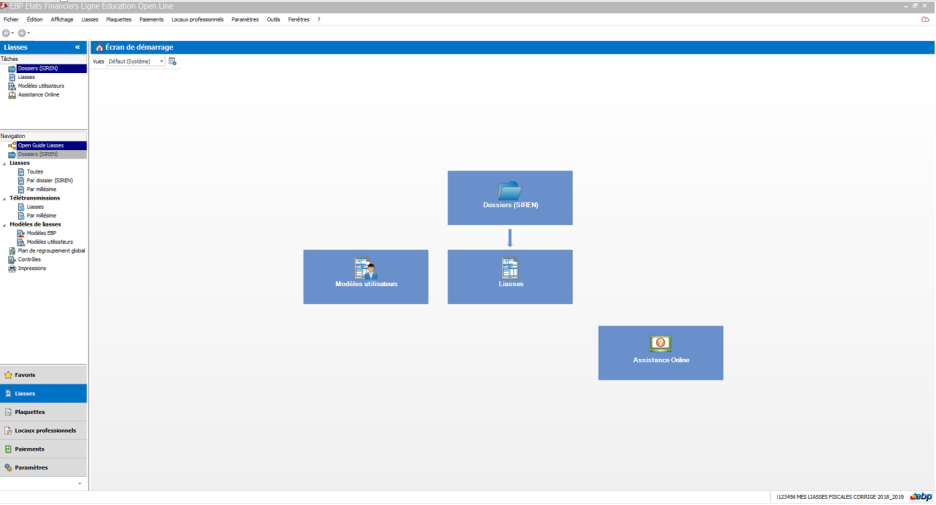Collapse the Télétransmissions group in the Navigation tree
The height and width of the screenshot is (505, 936).
coord(4,199)
